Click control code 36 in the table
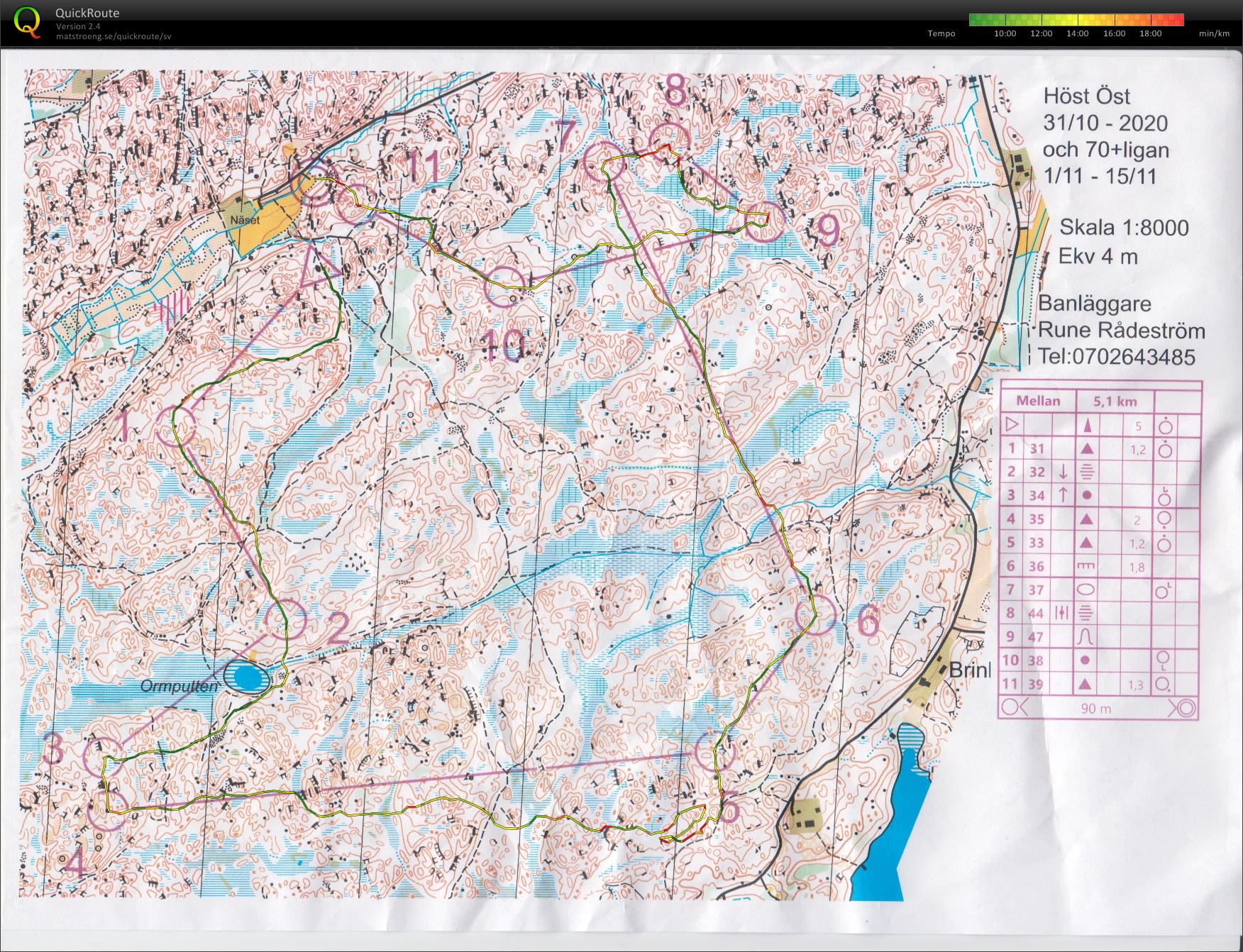The image size is (1243, 952). [1037, 566]
